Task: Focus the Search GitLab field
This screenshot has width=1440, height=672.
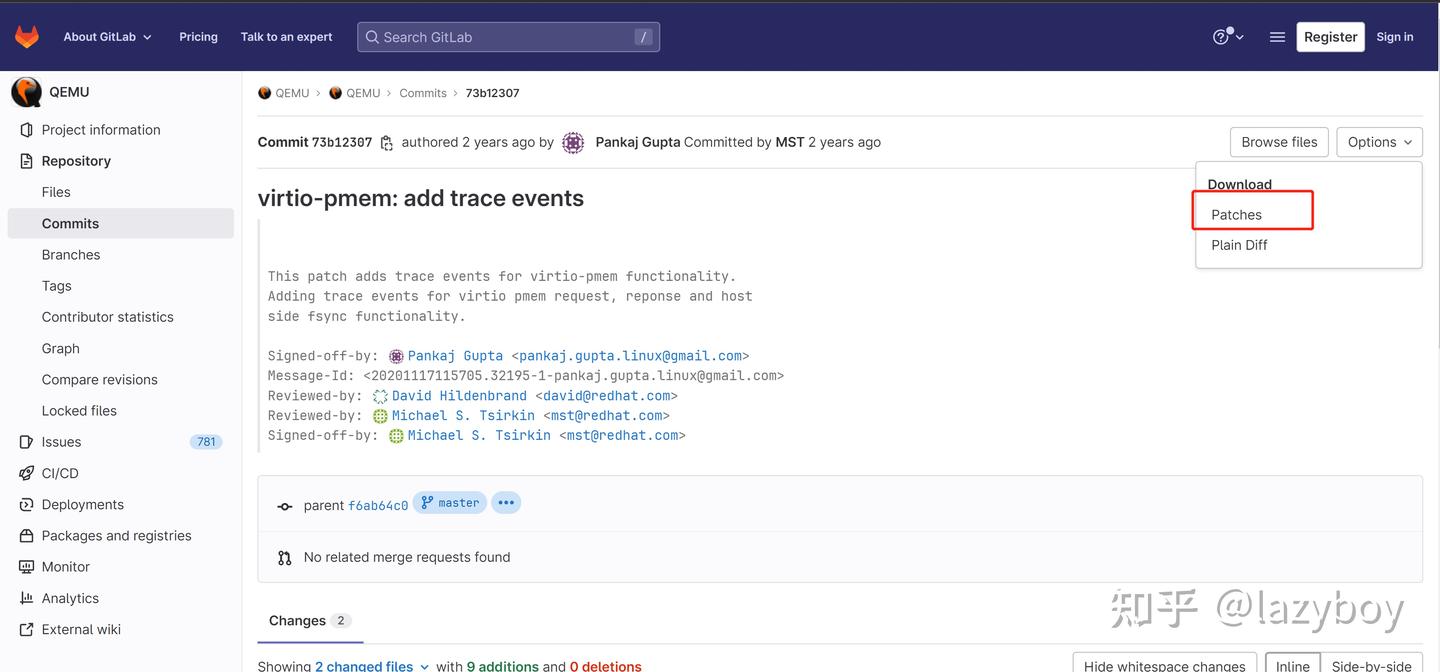Action: click(x=508, y=37)
